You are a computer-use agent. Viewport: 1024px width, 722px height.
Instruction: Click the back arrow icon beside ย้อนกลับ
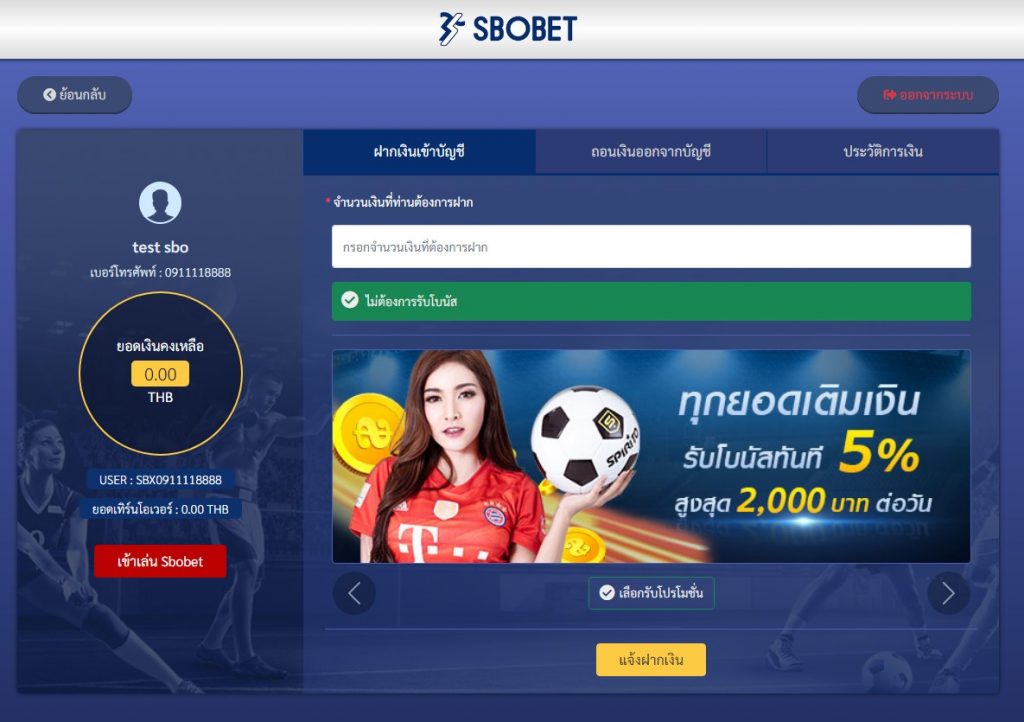pyautogui.click(x=50, y=95)
